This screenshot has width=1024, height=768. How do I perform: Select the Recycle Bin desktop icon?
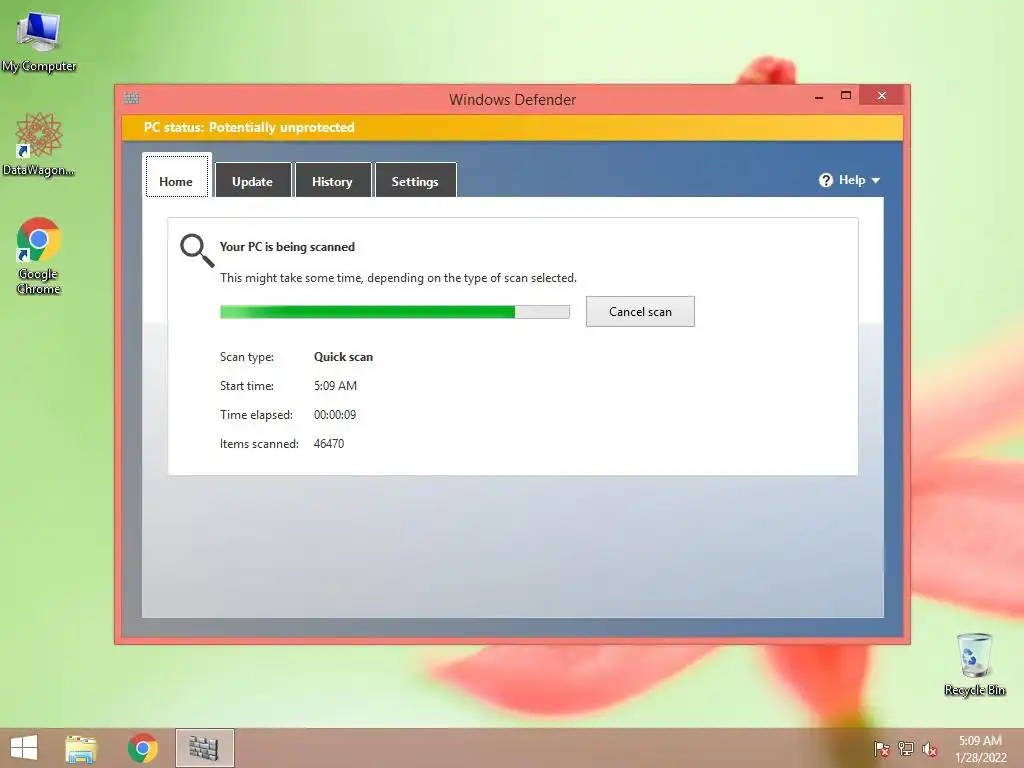tap(974, 665)
